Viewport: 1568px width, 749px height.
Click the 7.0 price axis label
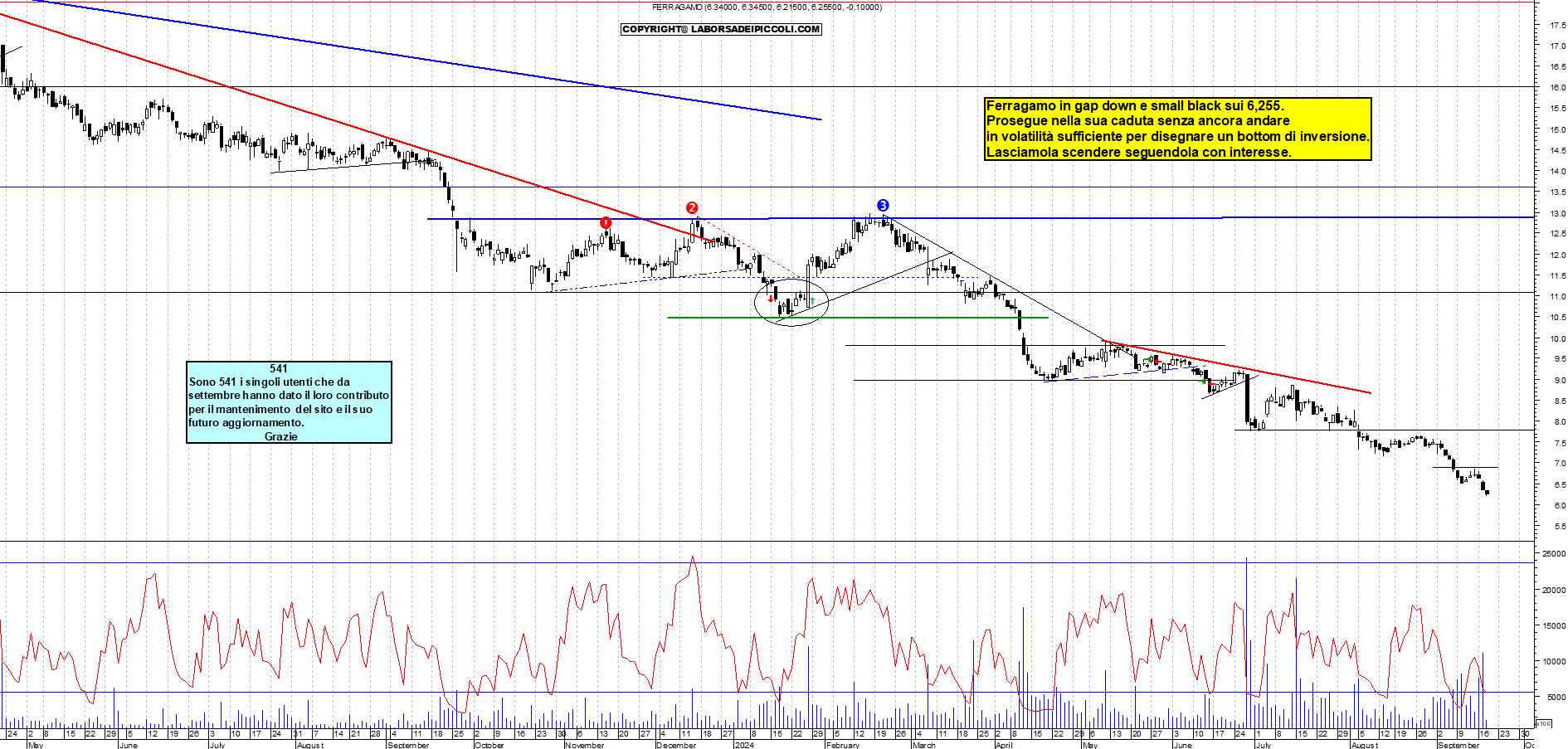coord(1560,464)
